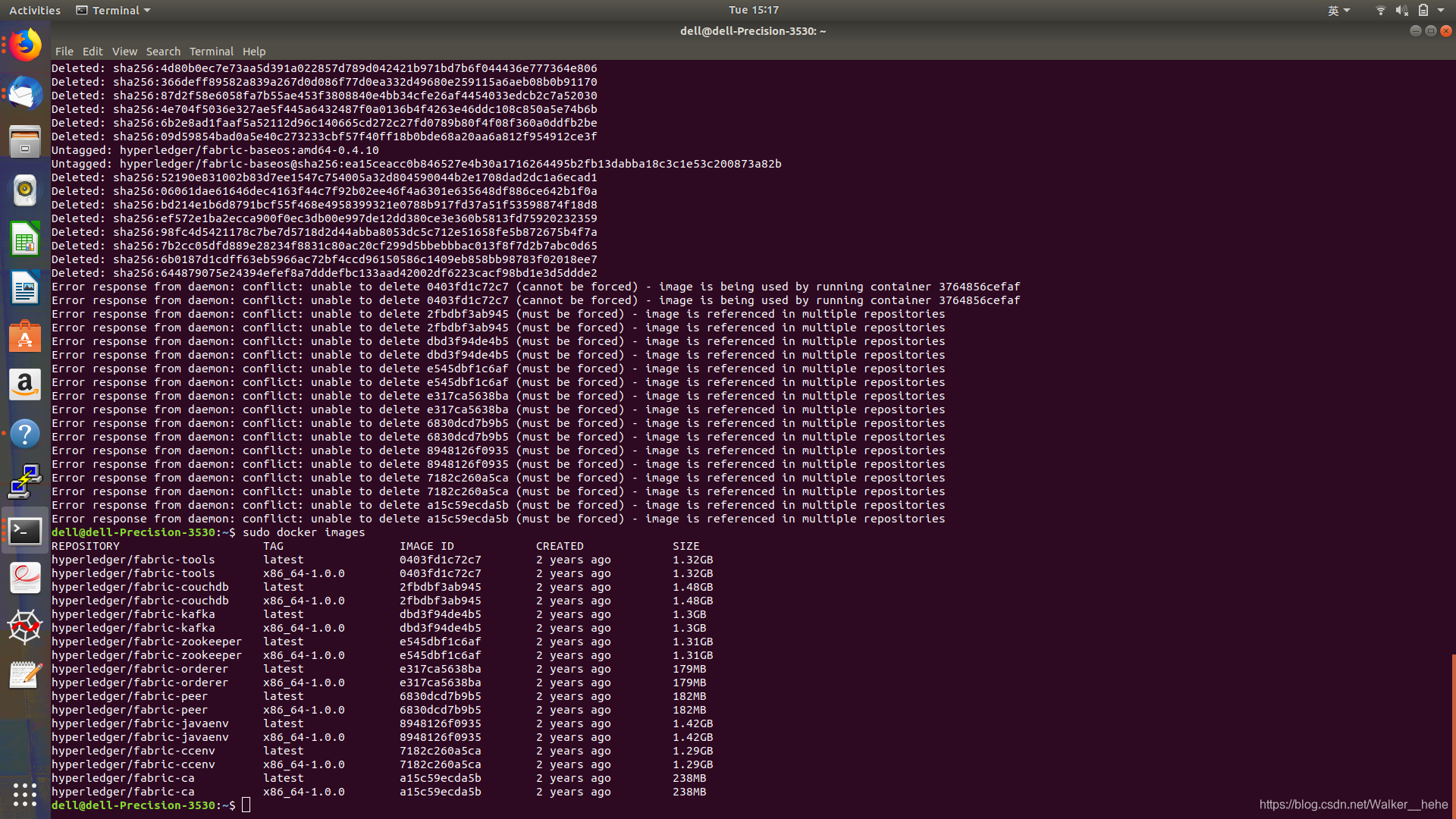Screen dimensions: 1456x819
Task: Launch Firefox from the dock
Action: [25, 45]
